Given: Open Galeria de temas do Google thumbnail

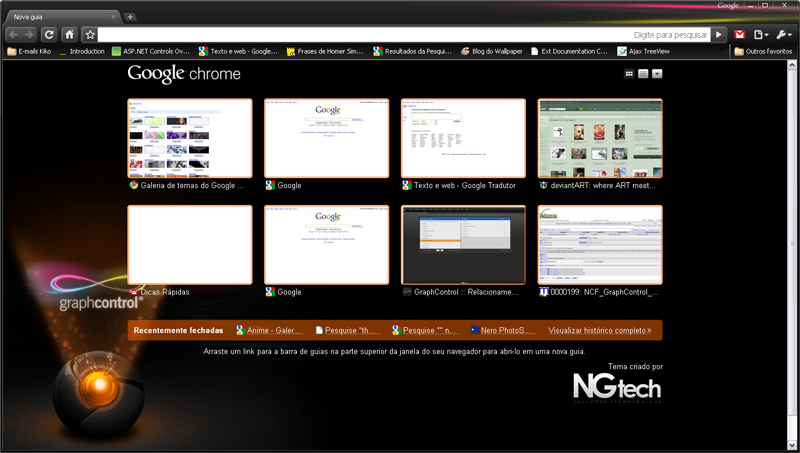Looking at the screenshot, I should [190, 138].
